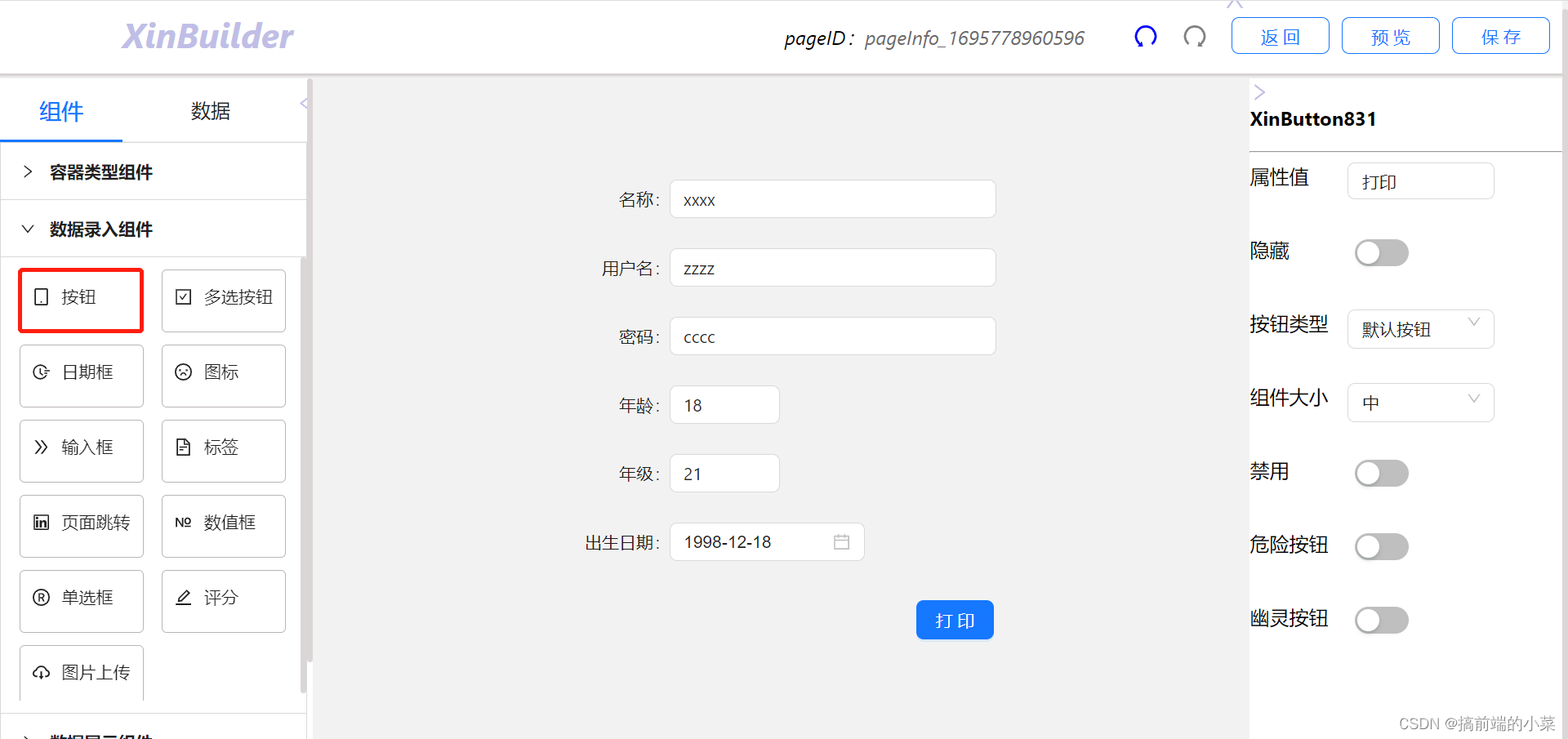This screenshot has height=739, width=1568.
Task: Collapse the right property panel arrow
Action: 1259,92
